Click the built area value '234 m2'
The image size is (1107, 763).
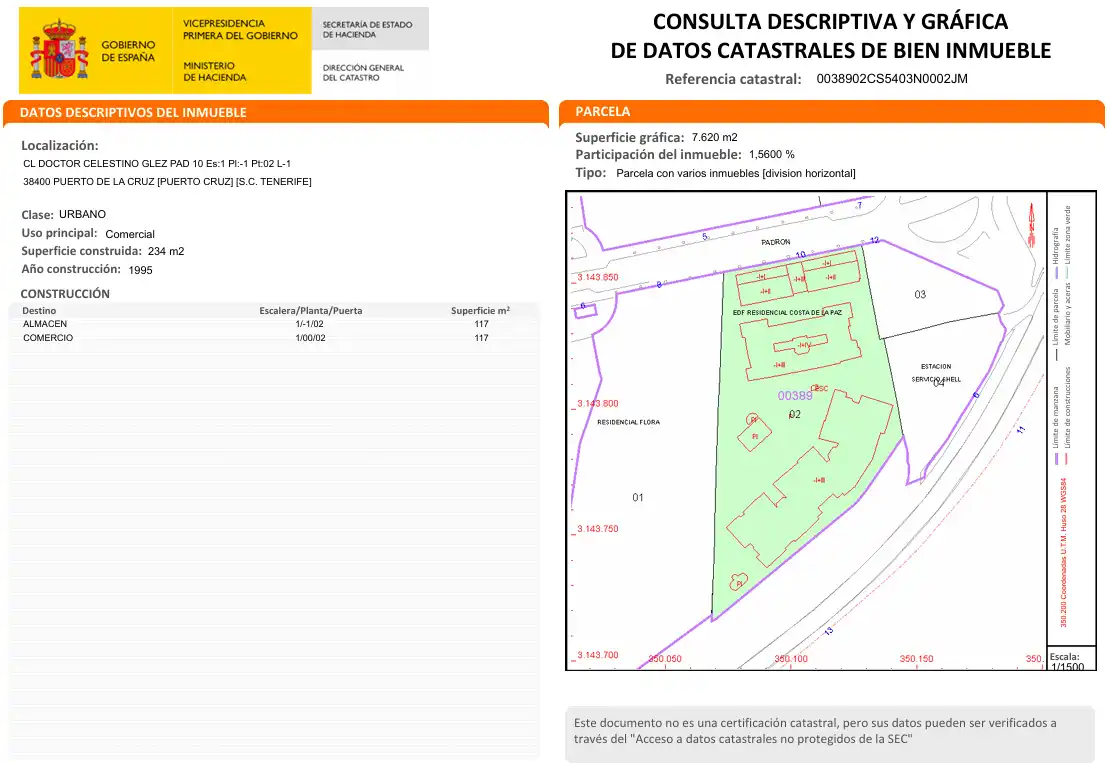(166, 251)
